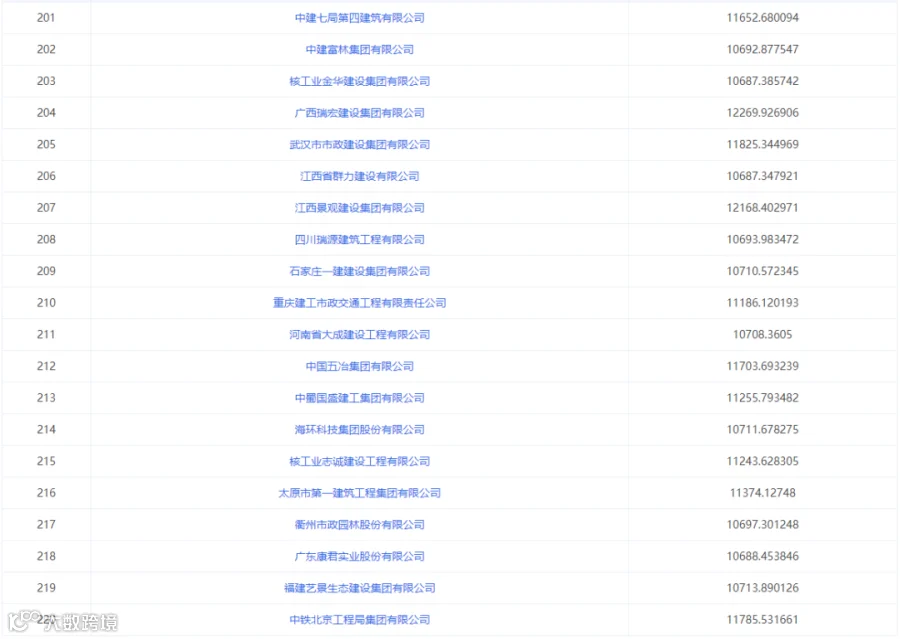Select the rank number 201 cell

(x=46, y=18)
